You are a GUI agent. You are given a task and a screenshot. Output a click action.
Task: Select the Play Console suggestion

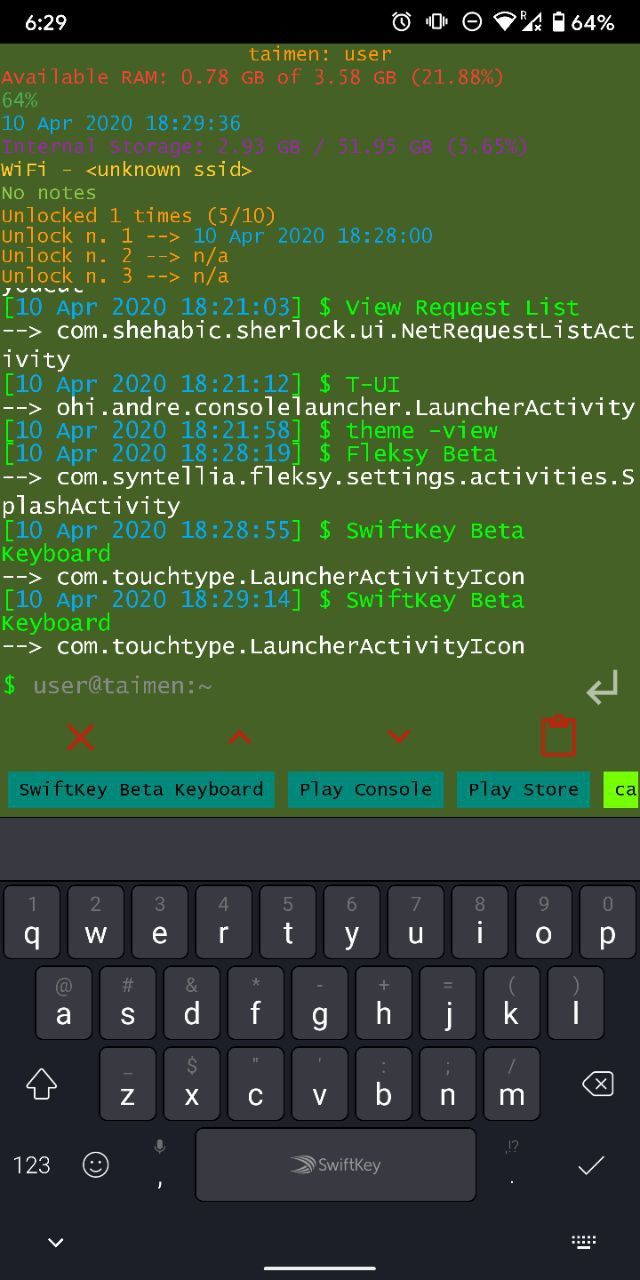365,789
